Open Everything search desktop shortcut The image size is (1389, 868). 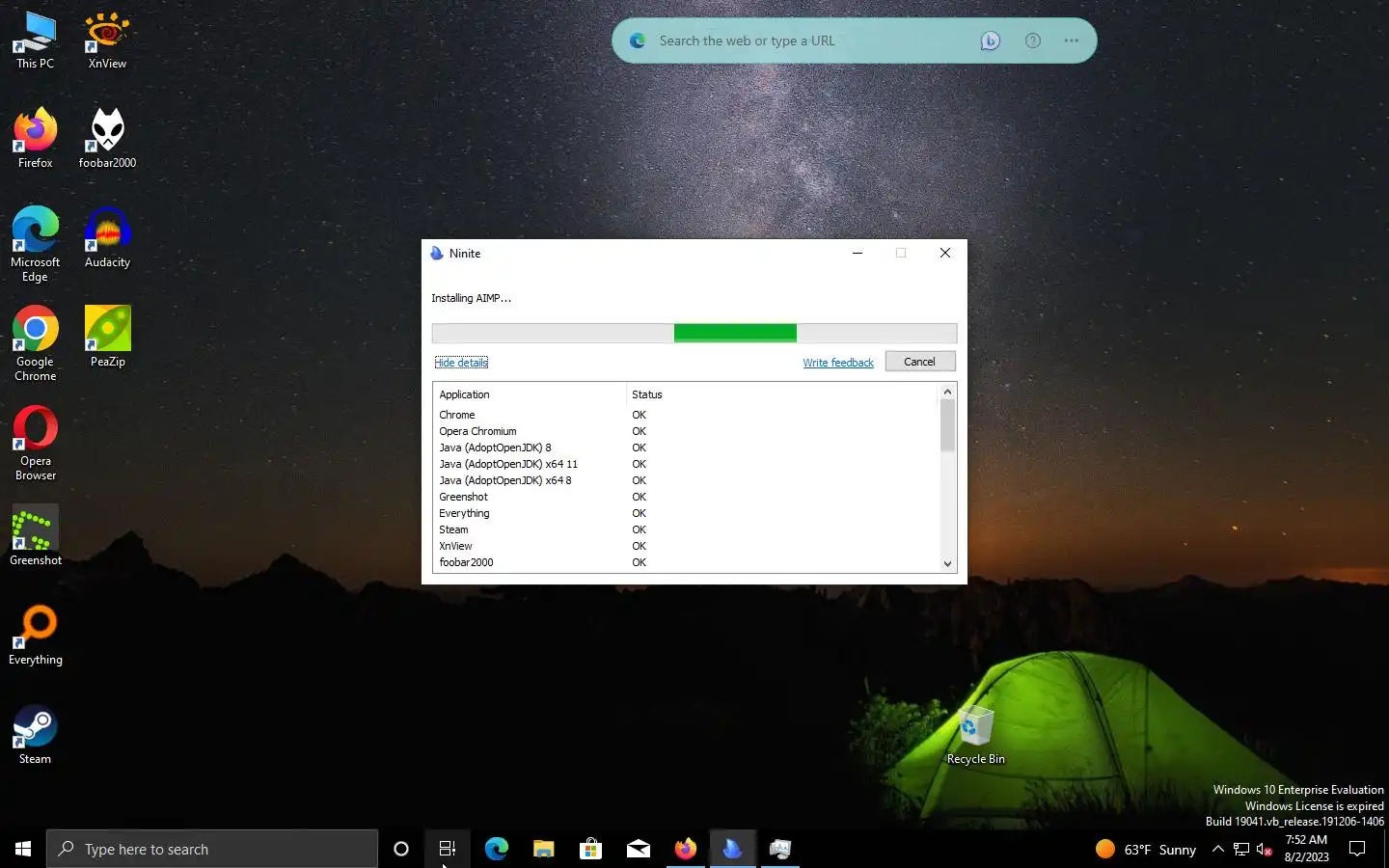click(35, 636)
